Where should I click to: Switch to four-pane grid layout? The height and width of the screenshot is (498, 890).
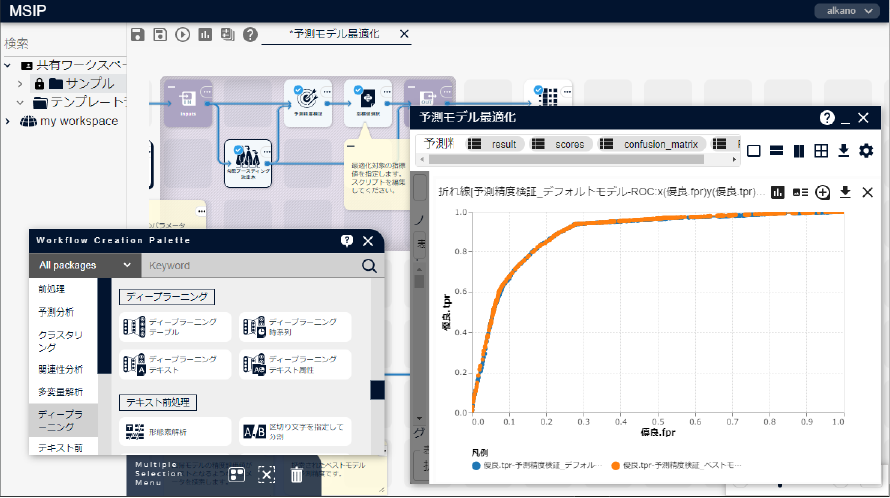click(x=821, y=151)
